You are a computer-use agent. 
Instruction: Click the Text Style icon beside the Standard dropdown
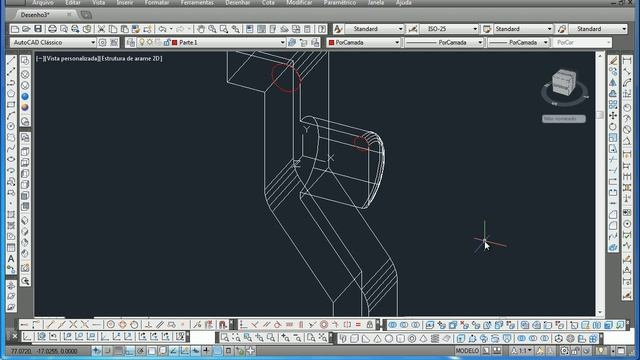(338, 29)
